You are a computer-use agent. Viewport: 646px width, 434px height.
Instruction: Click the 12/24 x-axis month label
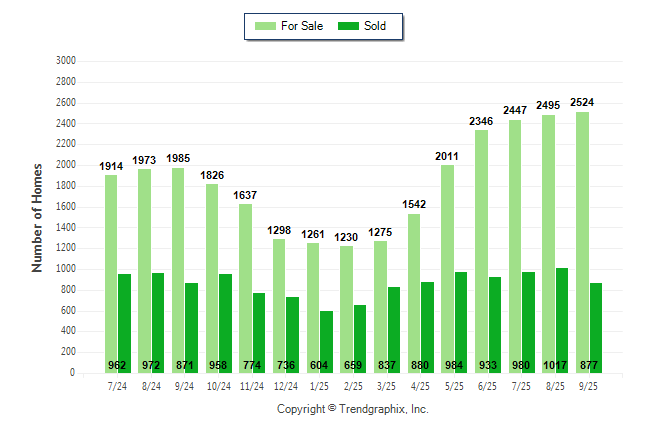click(286, 385)
